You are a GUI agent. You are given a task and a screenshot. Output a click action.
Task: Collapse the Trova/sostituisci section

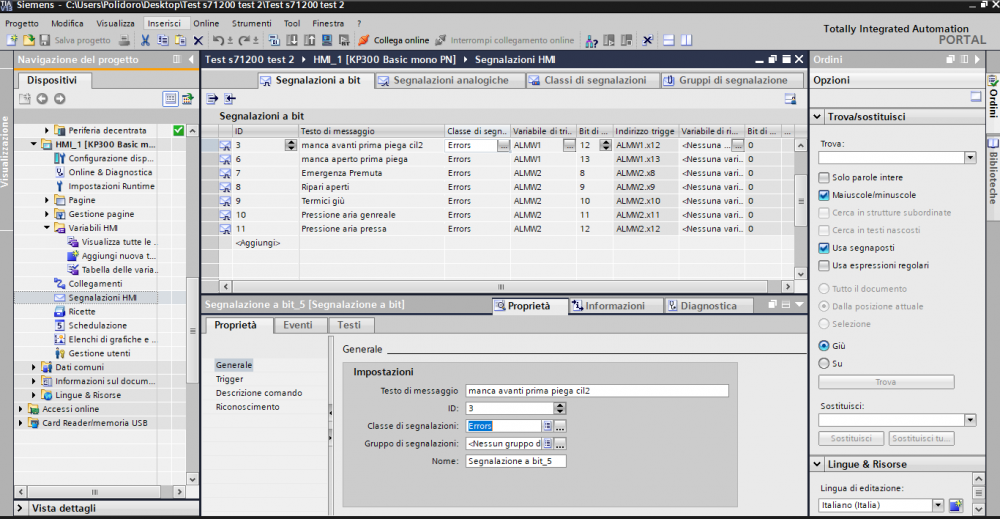coord(818,117)
